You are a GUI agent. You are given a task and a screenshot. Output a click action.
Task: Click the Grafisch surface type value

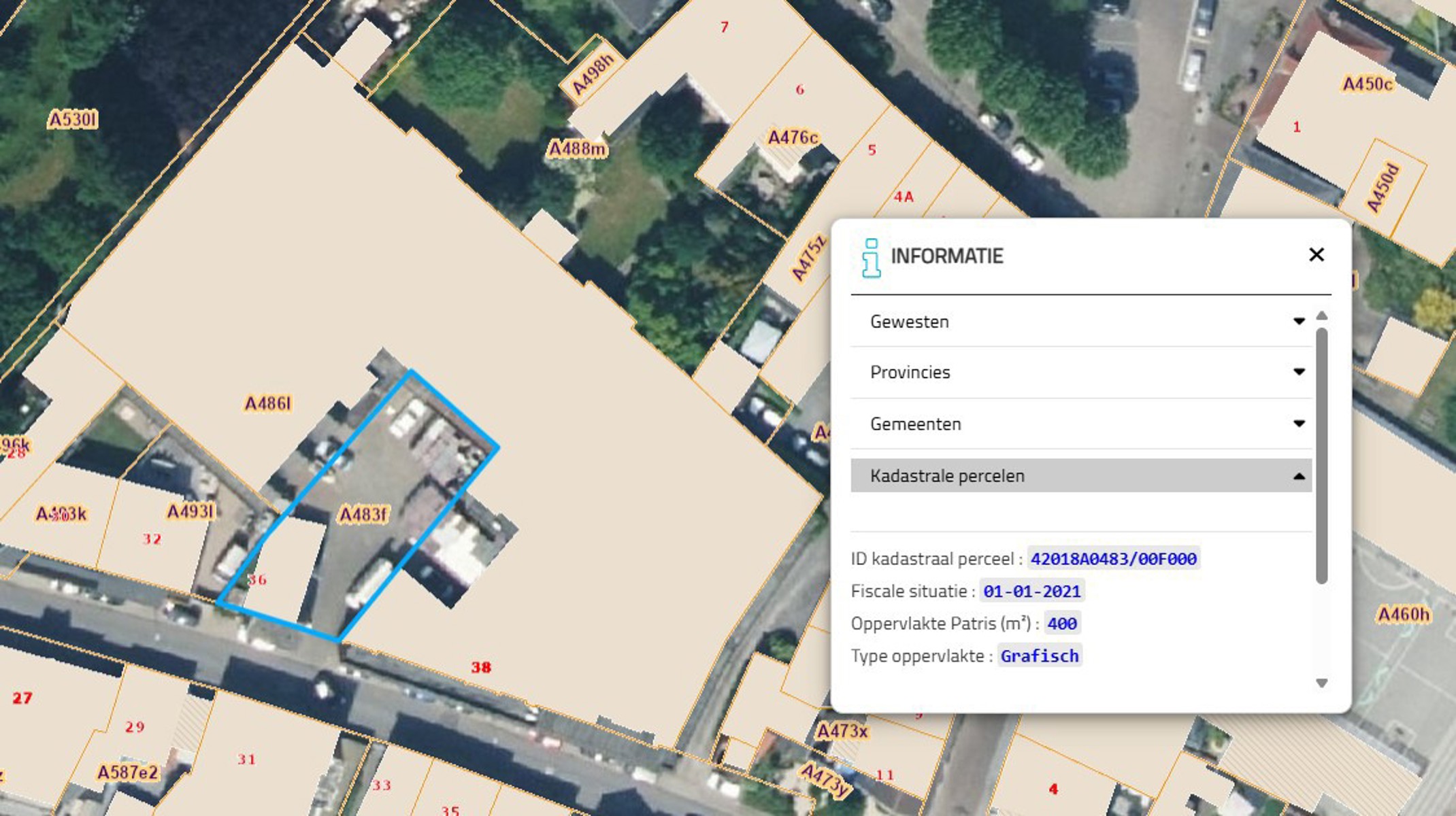click(1039, 656)
